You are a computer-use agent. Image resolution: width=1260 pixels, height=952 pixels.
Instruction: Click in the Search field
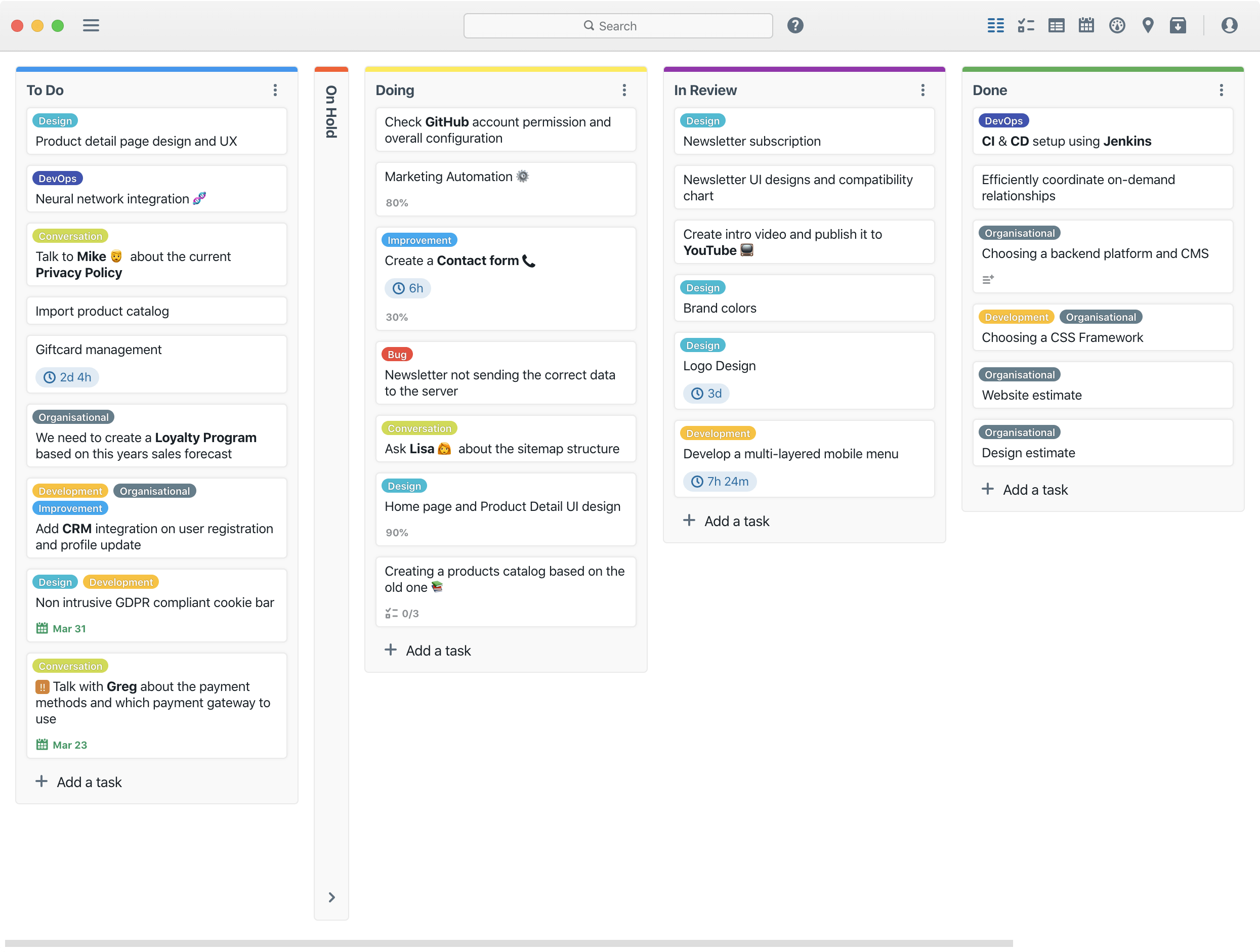[618, 26]
